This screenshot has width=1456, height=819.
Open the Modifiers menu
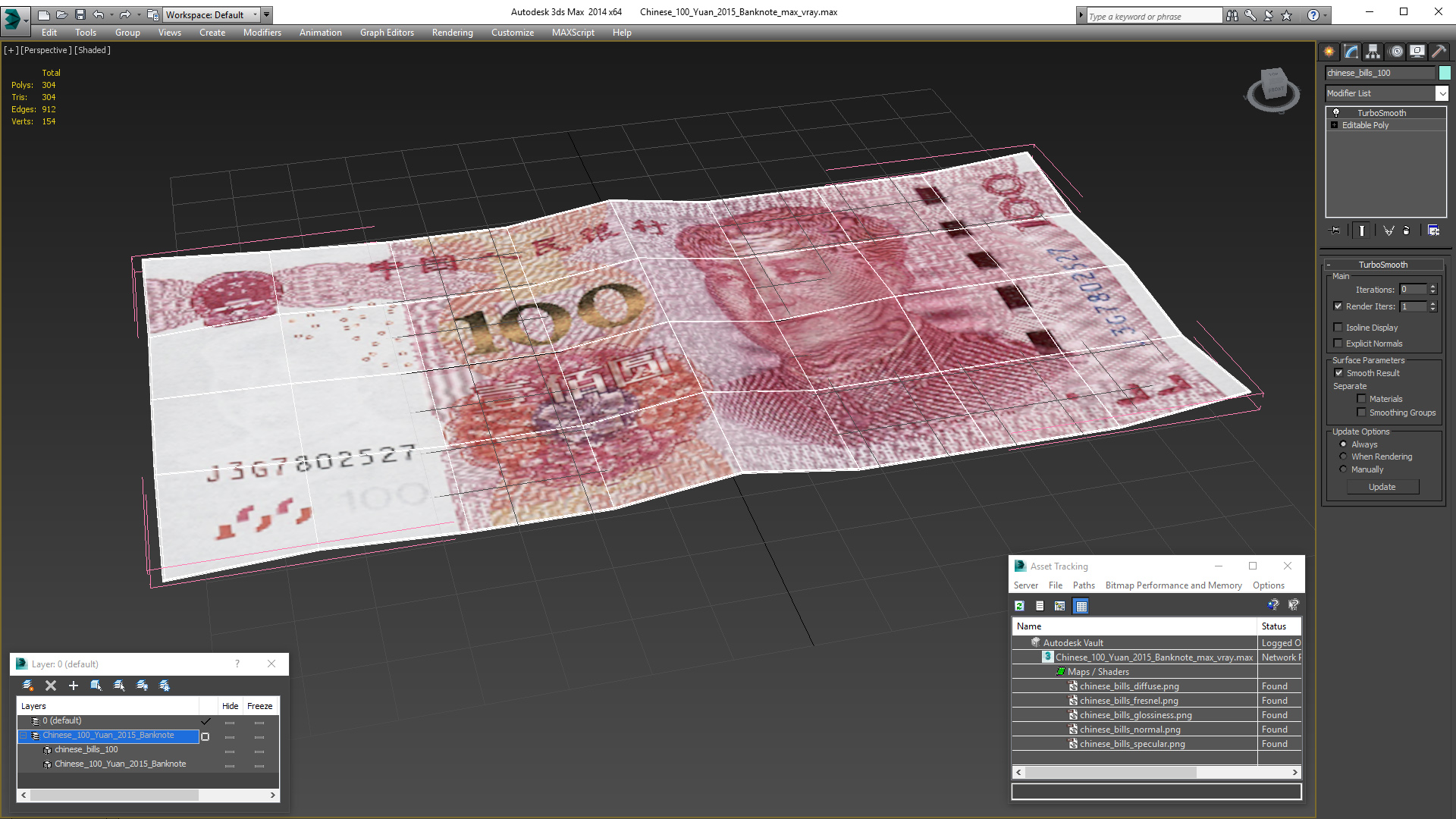click(x=262, y=33)
